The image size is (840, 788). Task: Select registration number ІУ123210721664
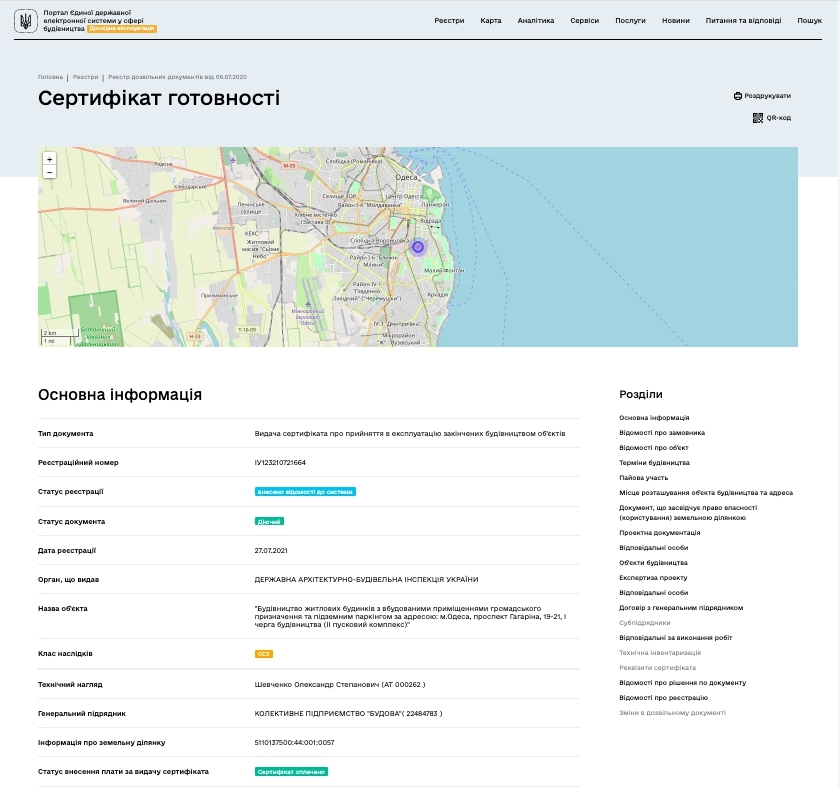[280, 463]
